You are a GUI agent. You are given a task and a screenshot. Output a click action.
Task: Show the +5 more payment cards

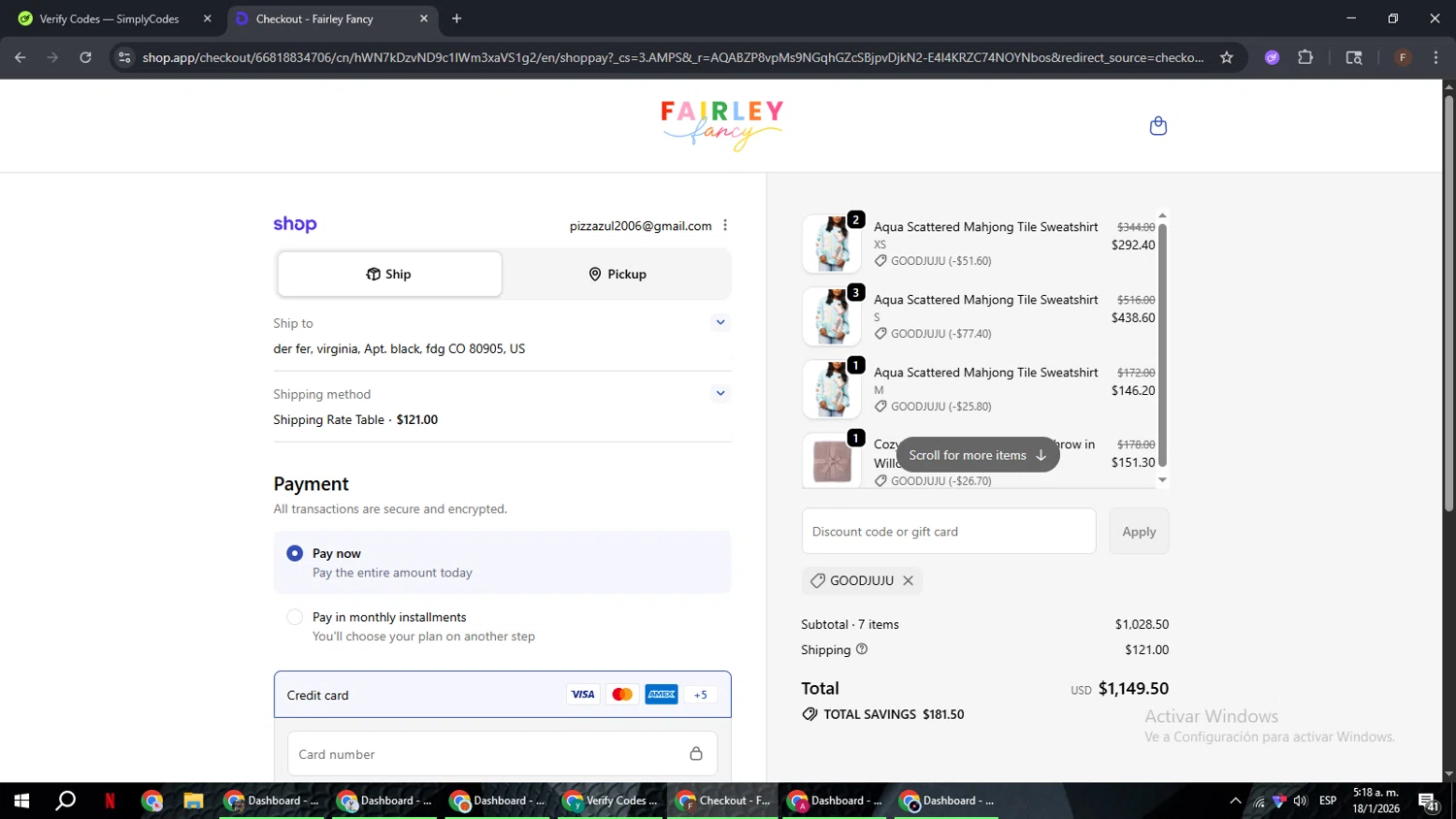pos(701,694)
